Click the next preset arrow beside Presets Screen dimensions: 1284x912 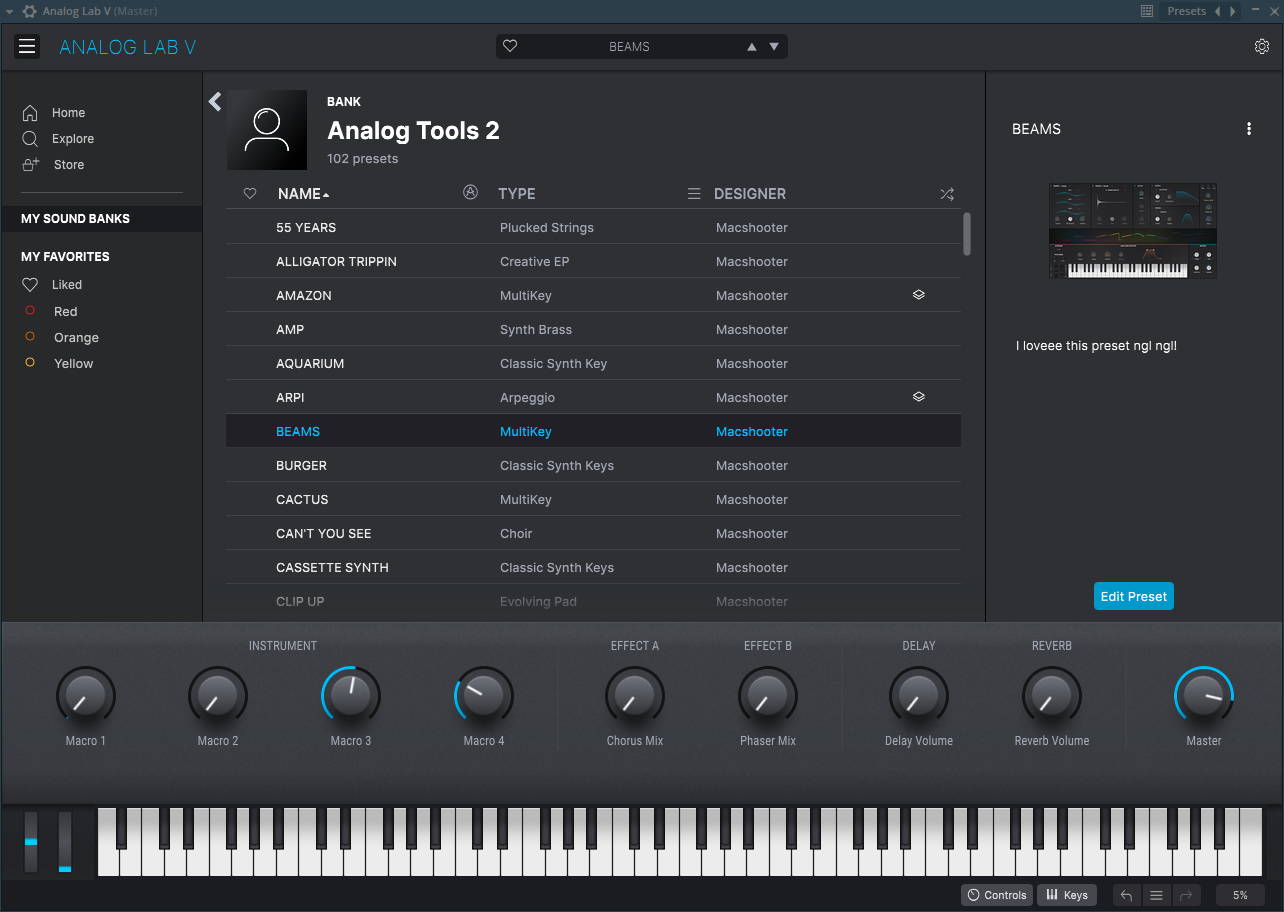click(x=1234, y=10)
